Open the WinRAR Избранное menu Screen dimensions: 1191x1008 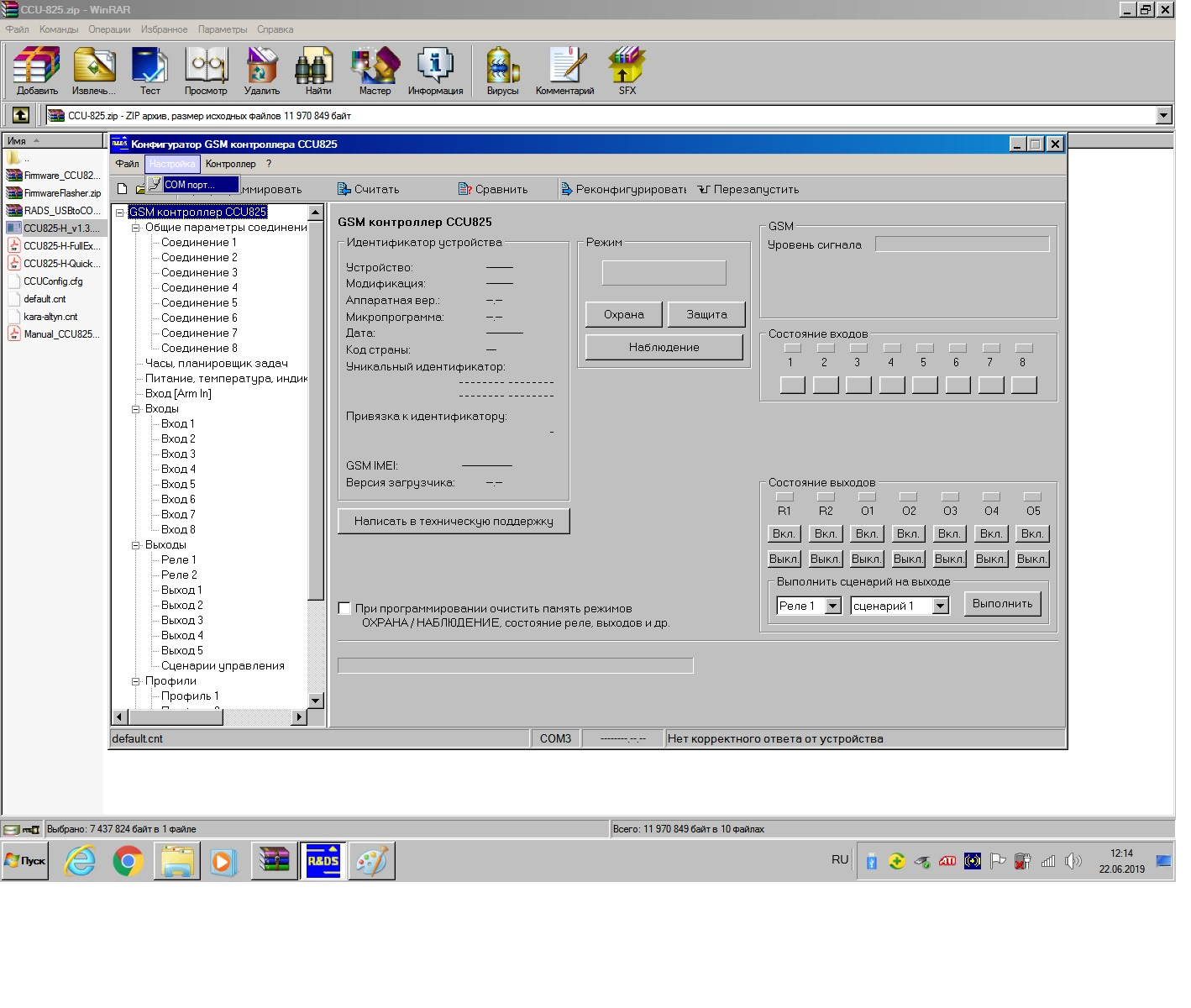coord(165,29)
